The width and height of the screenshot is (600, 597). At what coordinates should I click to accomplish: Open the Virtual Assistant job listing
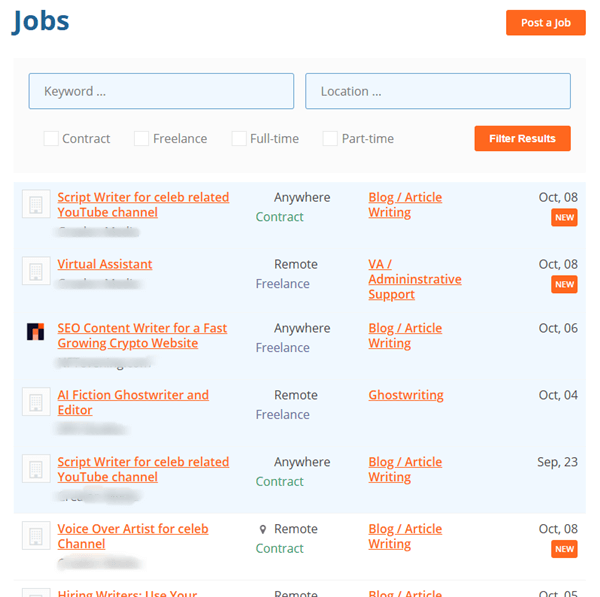(105, 265)
